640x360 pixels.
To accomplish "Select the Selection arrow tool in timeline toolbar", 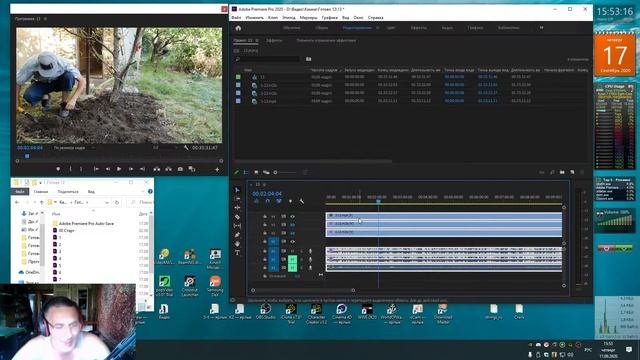I will point(238,190).
